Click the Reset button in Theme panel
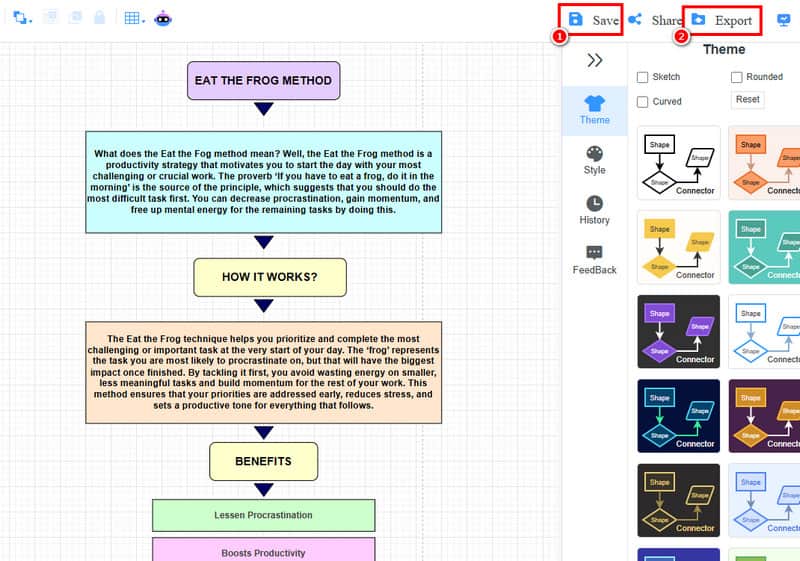 click(747, 99)
